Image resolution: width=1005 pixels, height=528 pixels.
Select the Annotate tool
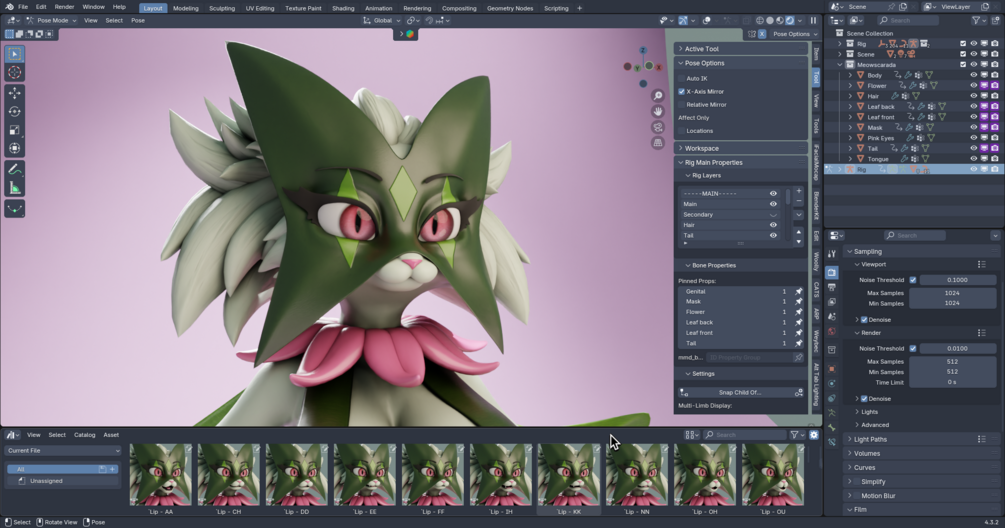tap(14, 169)
